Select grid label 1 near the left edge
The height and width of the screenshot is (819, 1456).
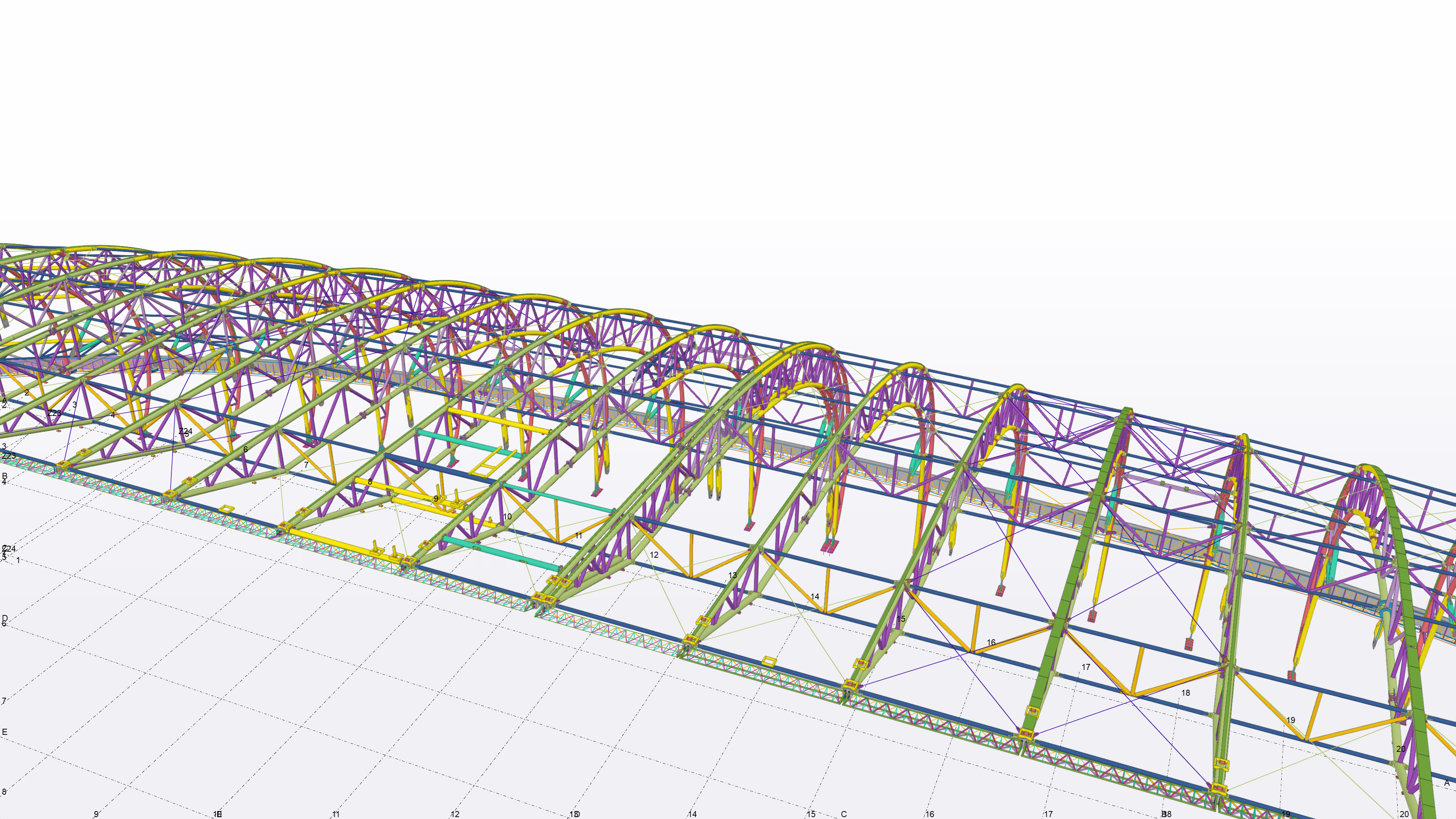[18, 560]
